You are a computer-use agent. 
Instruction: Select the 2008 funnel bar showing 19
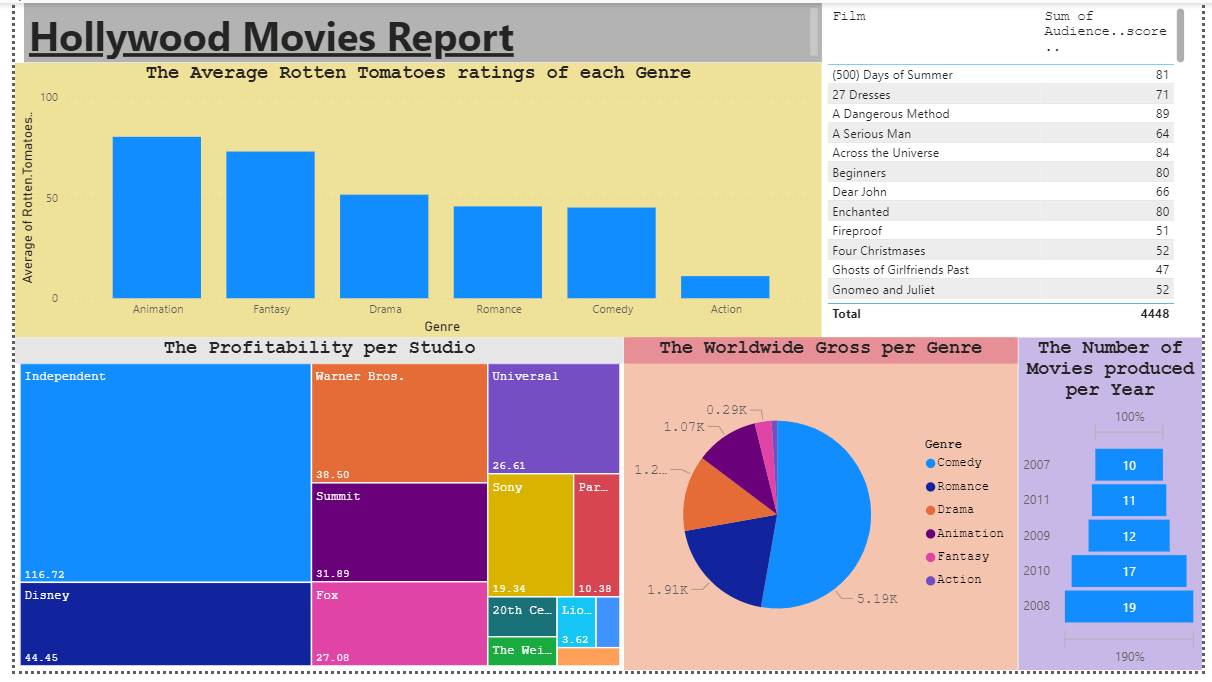(x=1129, y=606)
